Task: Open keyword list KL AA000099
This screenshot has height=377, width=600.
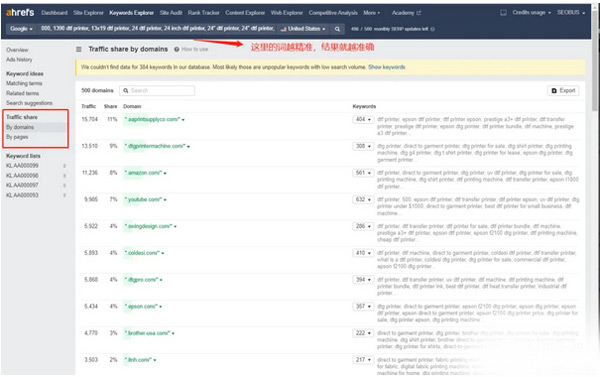Action: [x=22, y=166]
